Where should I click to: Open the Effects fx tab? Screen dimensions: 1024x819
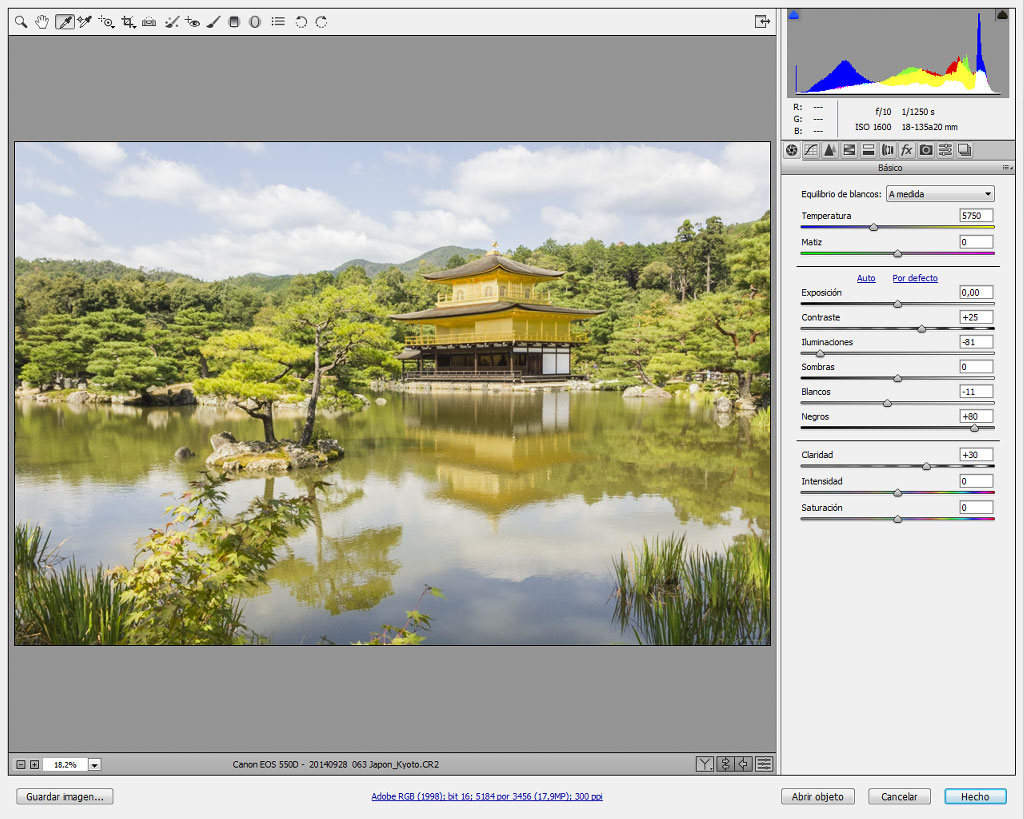(x=906, y=150)
